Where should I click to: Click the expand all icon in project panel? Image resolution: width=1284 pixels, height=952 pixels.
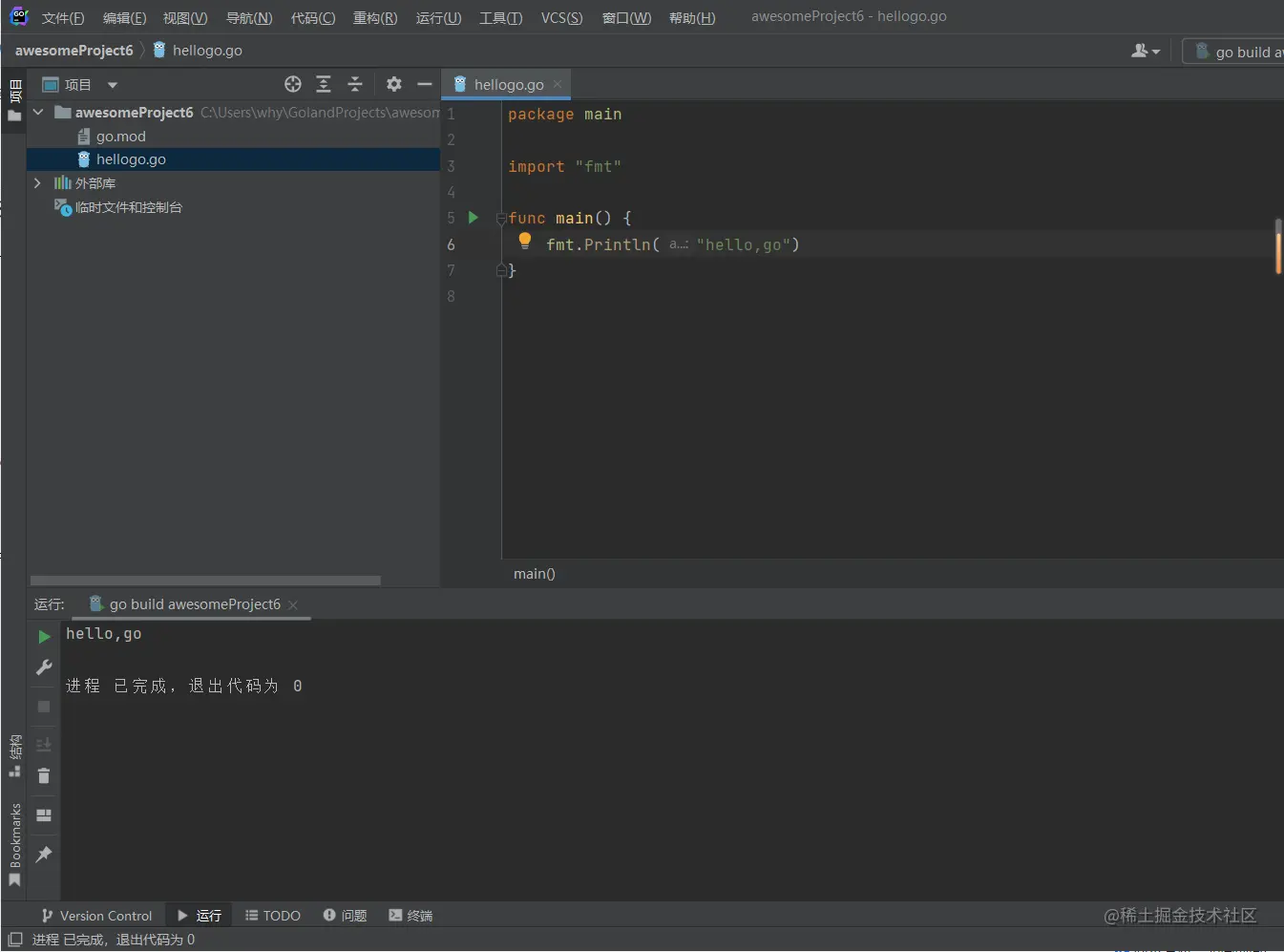coord(324,84)
